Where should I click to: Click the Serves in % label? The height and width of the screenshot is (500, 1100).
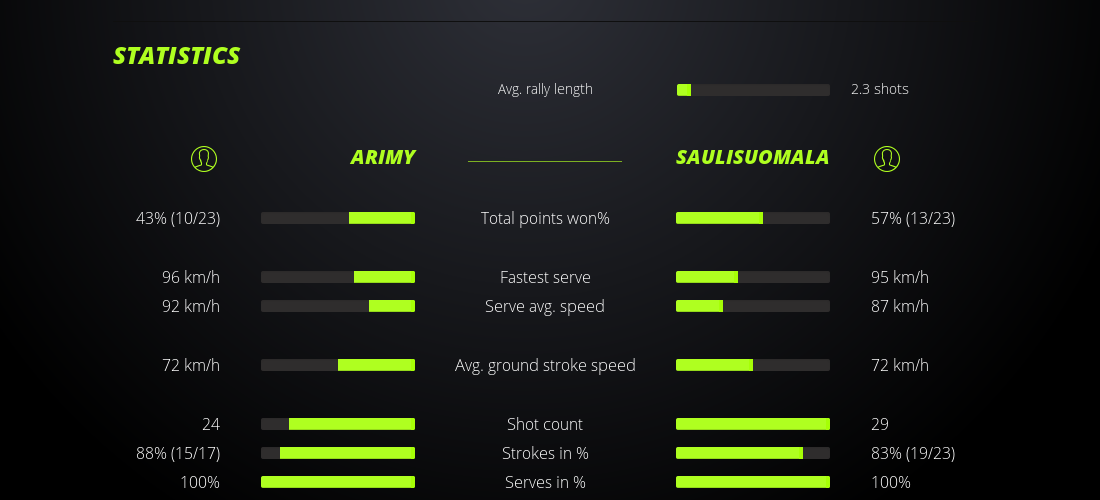[545, 482]
